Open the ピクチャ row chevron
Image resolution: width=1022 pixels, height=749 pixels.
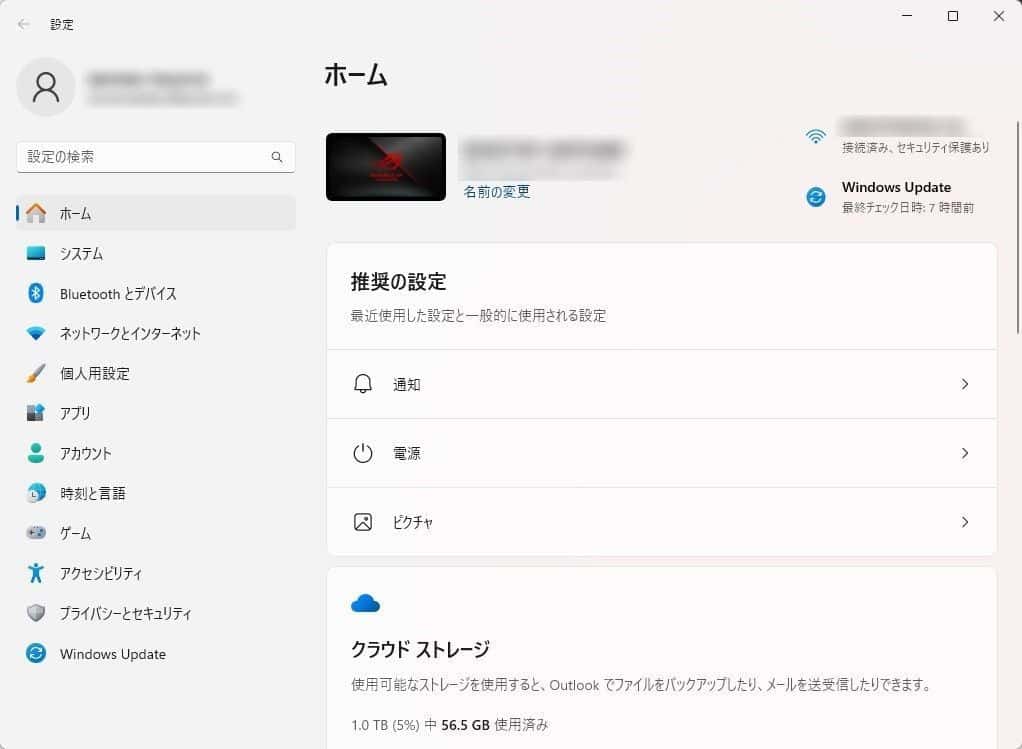(965, 522)
